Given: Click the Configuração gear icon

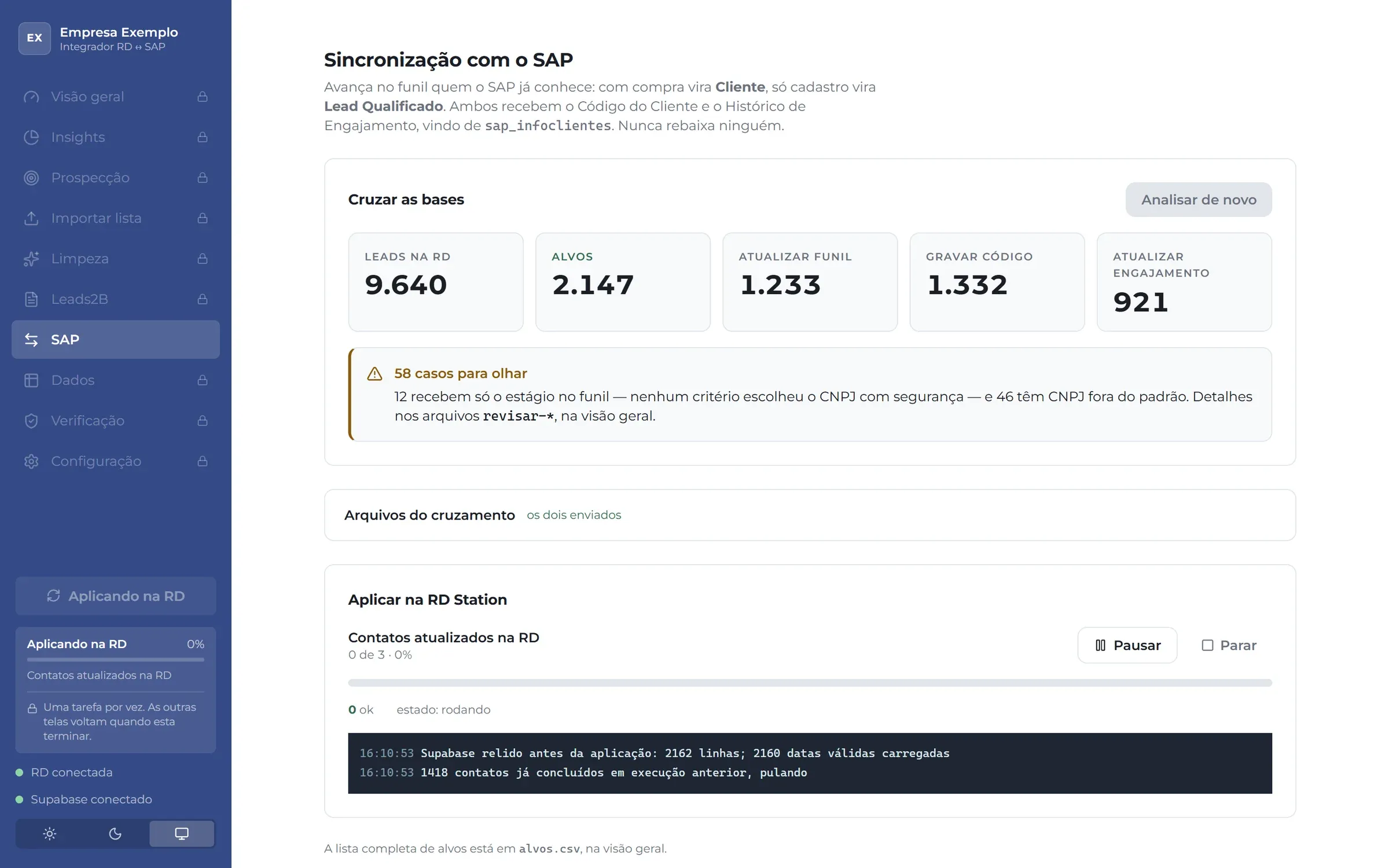Looking at the screenshot, I should (31, 461).
